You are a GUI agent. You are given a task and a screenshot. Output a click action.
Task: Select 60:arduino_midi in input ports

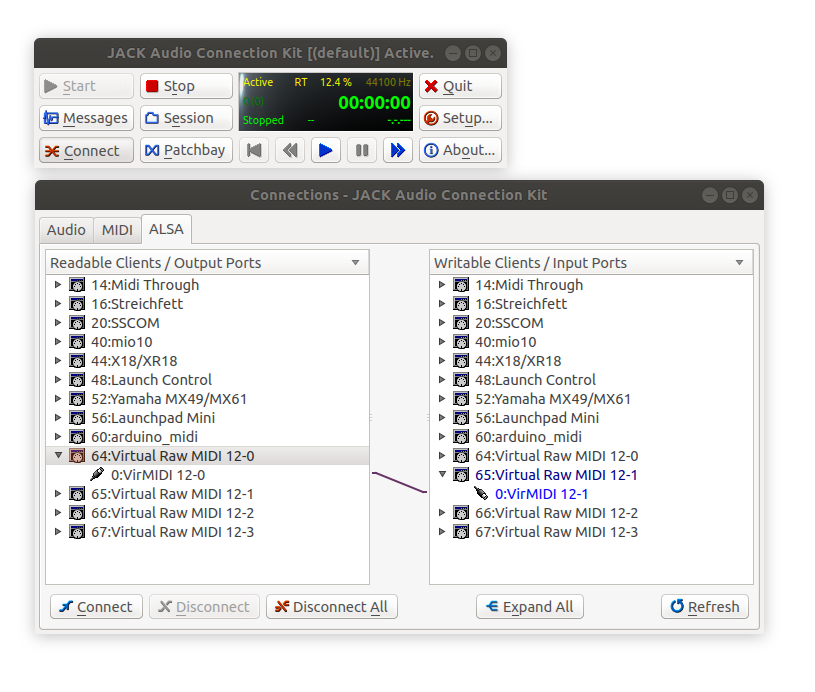(528, 437)
